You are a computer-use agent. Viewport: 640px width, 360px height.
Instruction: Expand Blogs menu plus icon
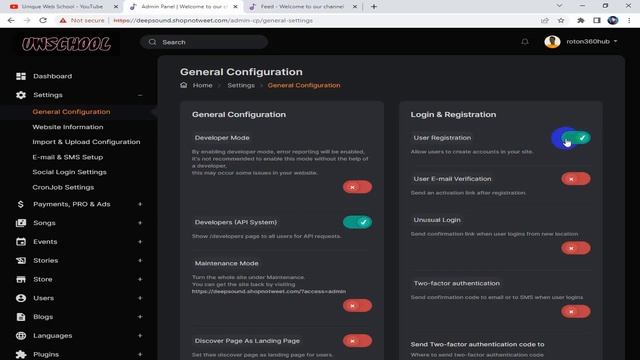[140, 317]
